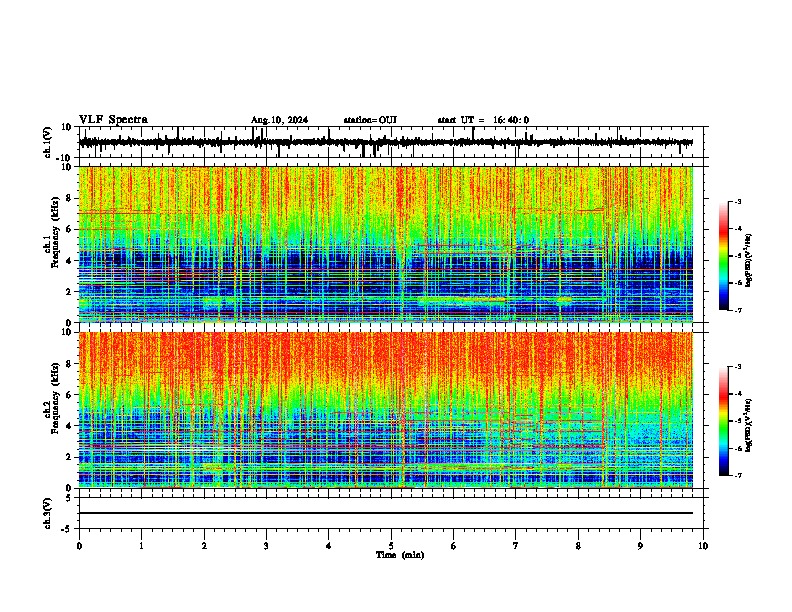The height and width of the screenshot is (612, 792).
Task: Click the time axis tick '0'
Action: [x=79, y=546]
